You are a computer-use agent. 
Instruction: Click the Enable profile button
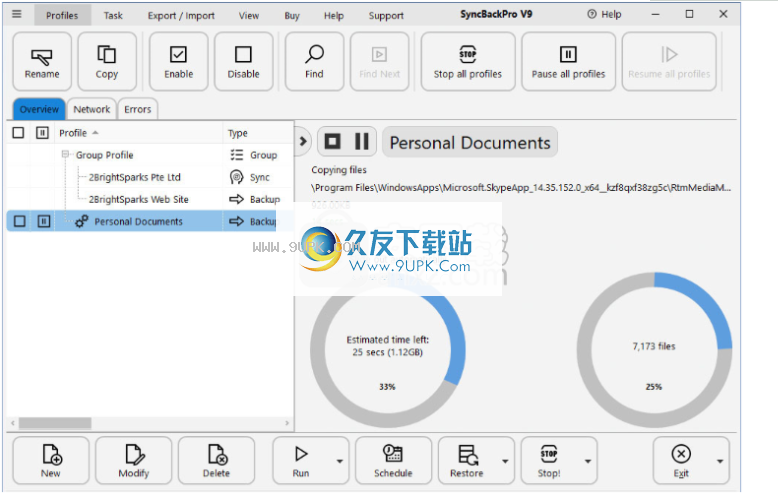(179, 62)
